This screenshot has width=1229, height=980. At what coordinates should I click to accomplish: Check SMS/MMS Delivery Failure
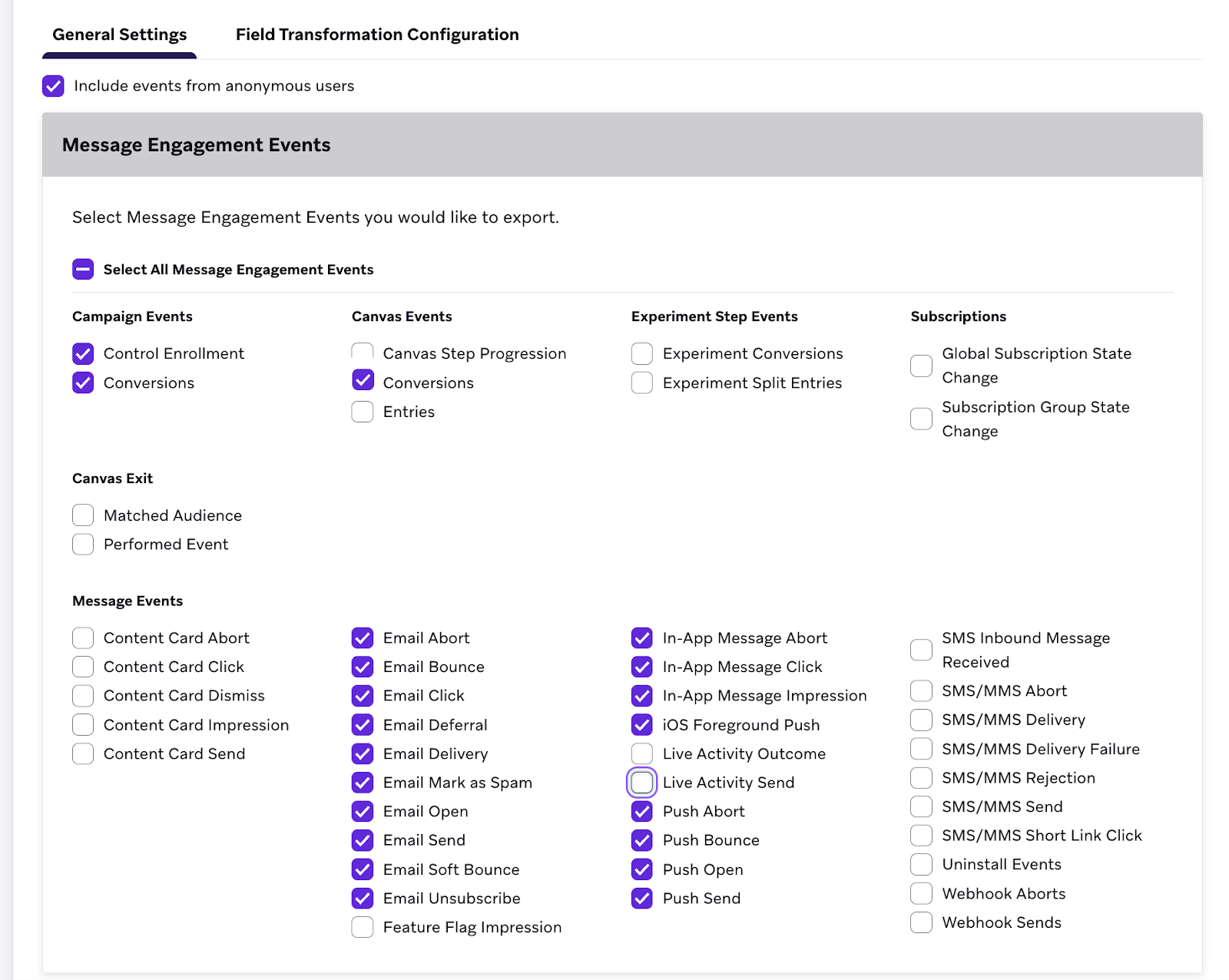[921, 749]
